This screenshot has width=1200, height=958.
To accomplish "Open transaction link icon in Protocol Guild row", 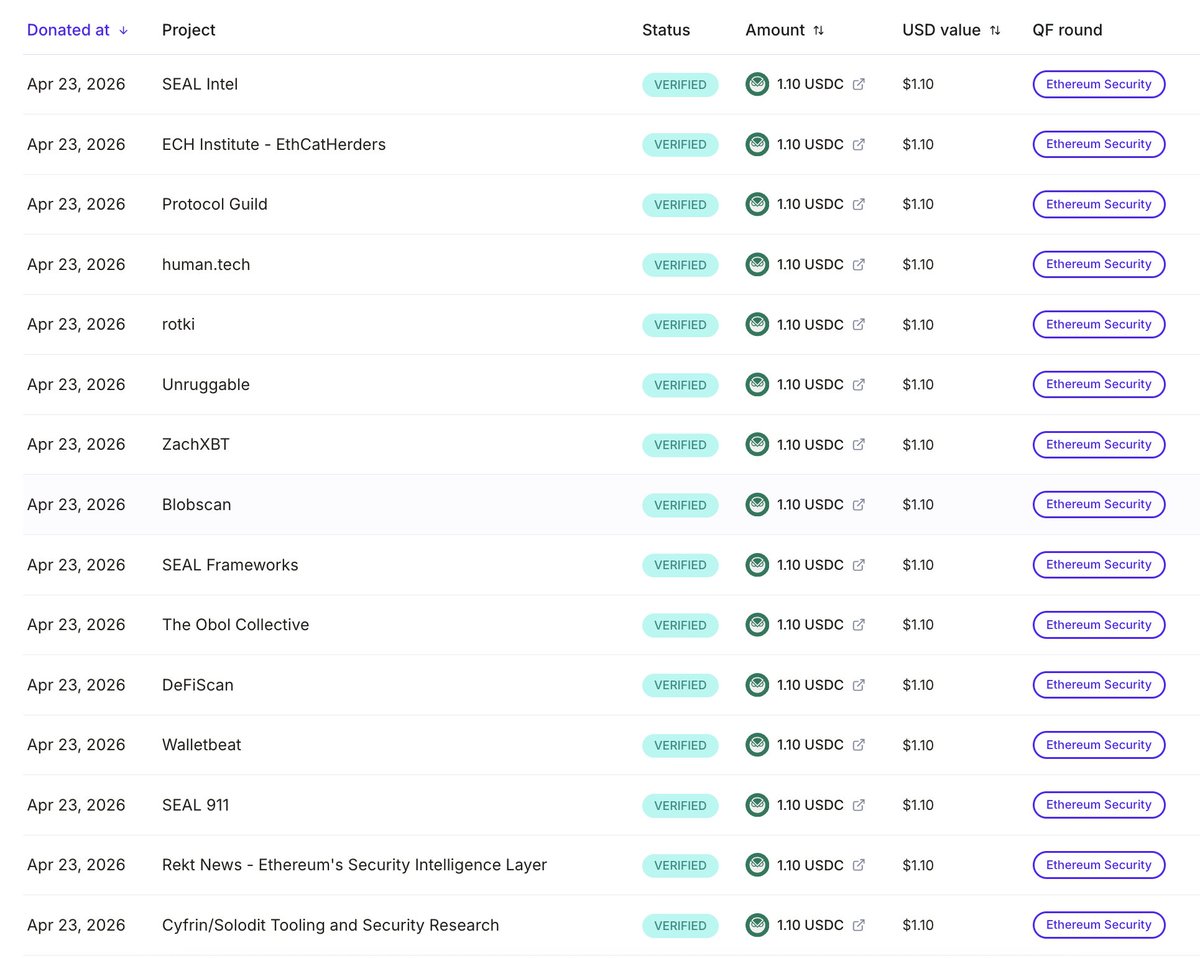I will click(858, 204).
